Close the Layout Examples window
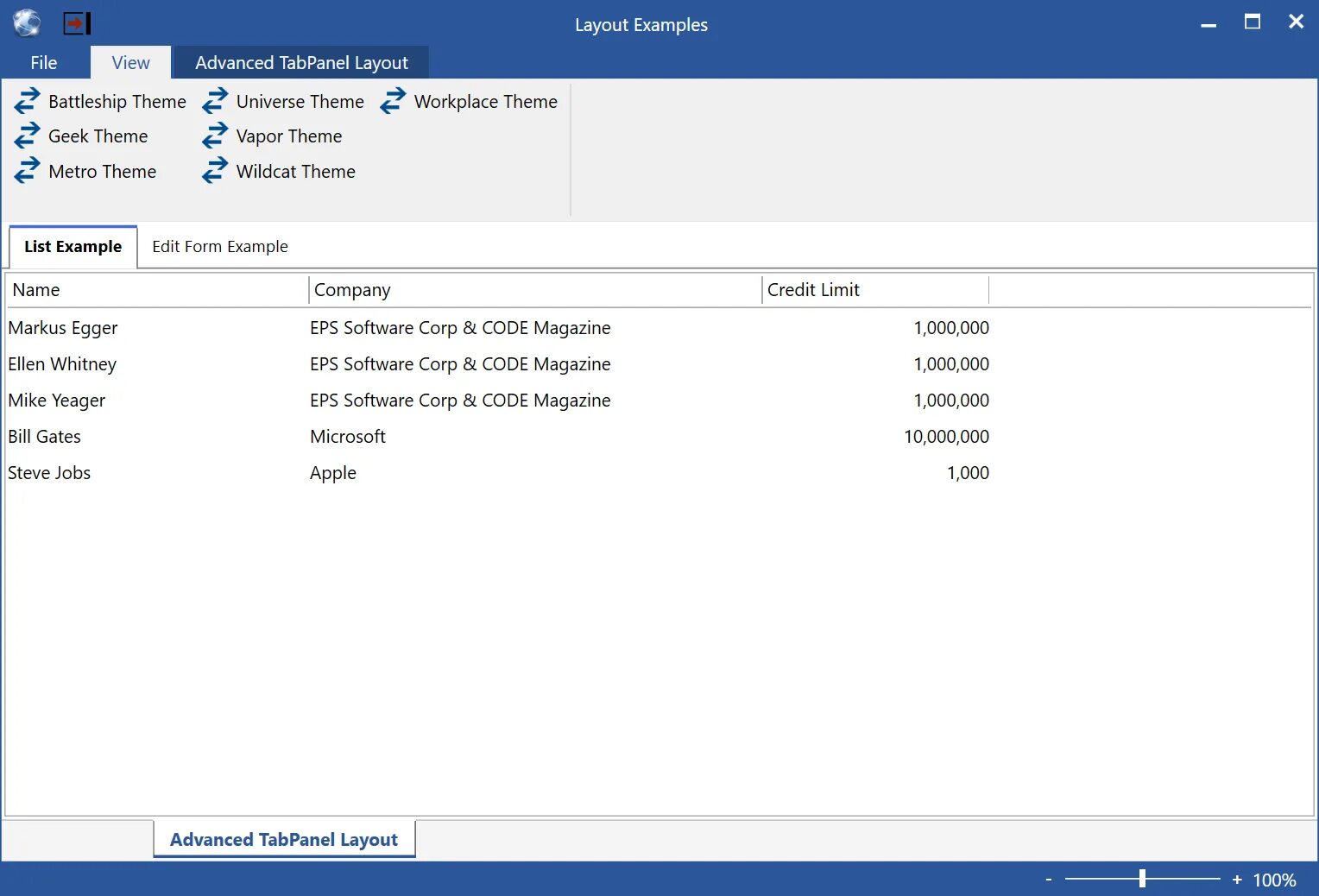 (1296, 22)
